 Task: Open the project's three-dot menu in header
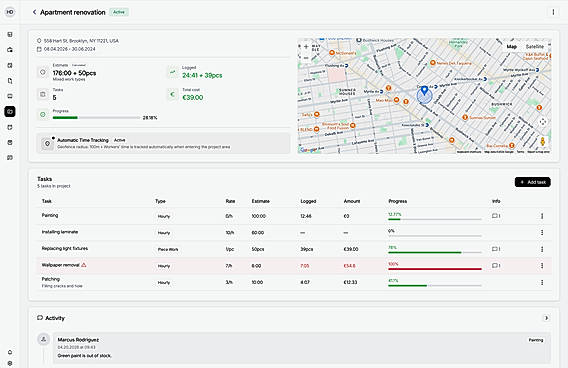553,12
